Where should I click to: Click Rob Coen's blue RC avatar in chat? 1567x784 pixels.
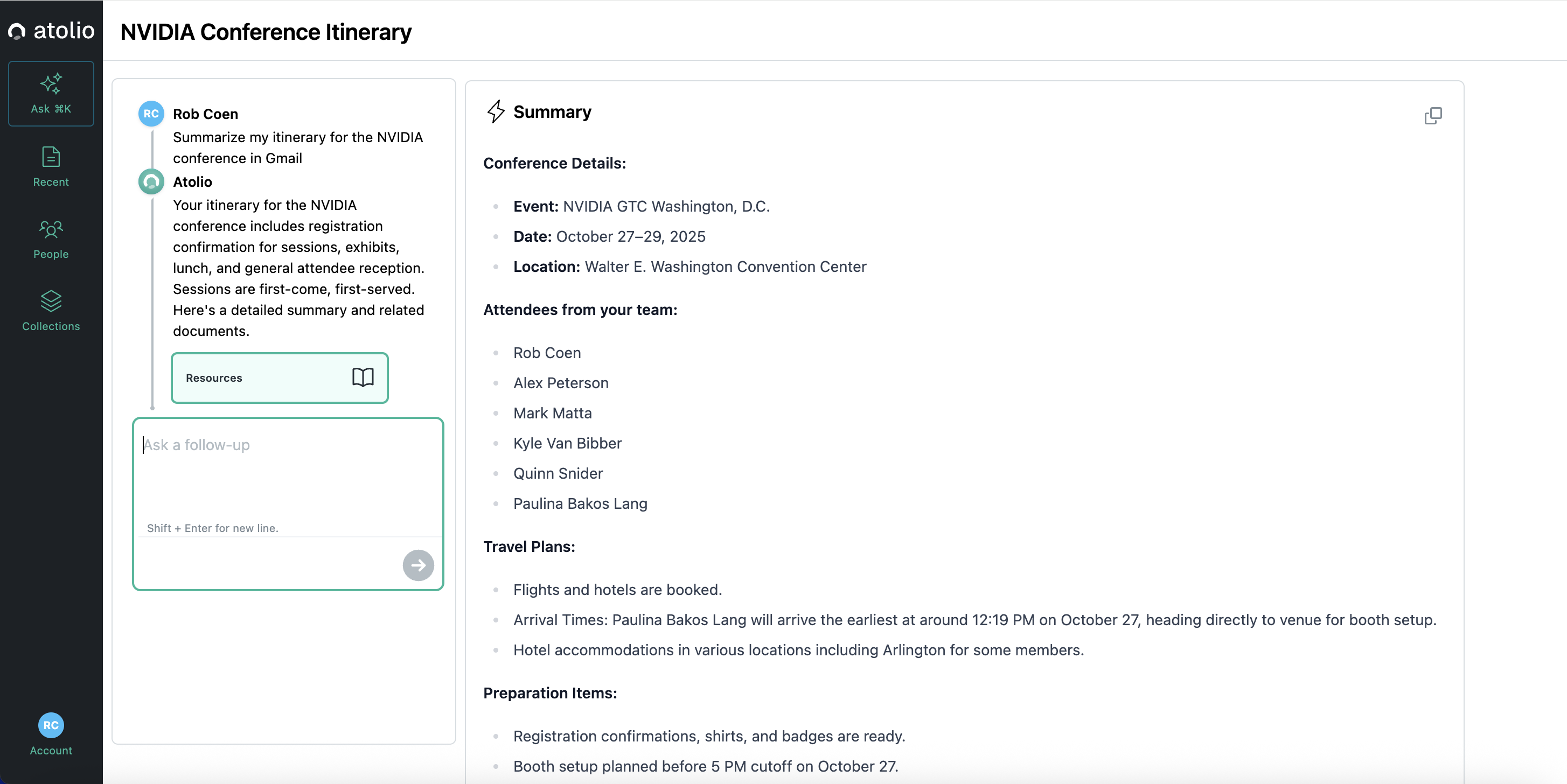point(151,114)
